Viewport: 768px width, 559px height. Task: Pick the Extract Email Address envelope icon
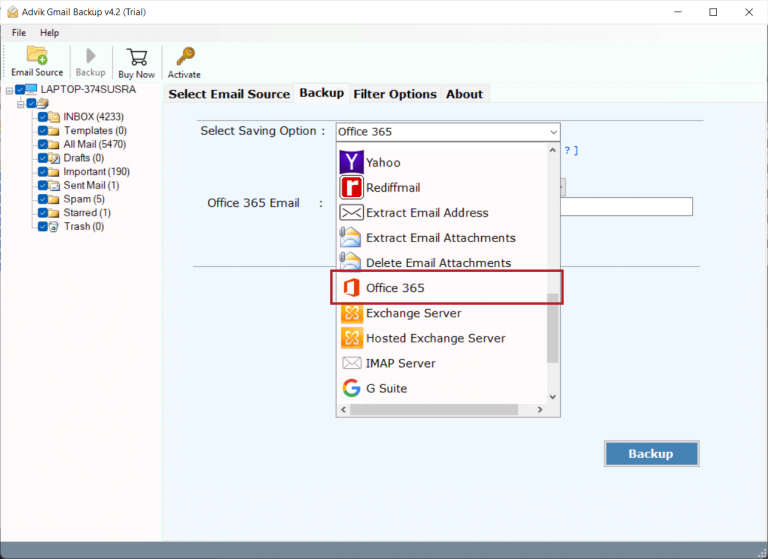click(x=351, y=213)
